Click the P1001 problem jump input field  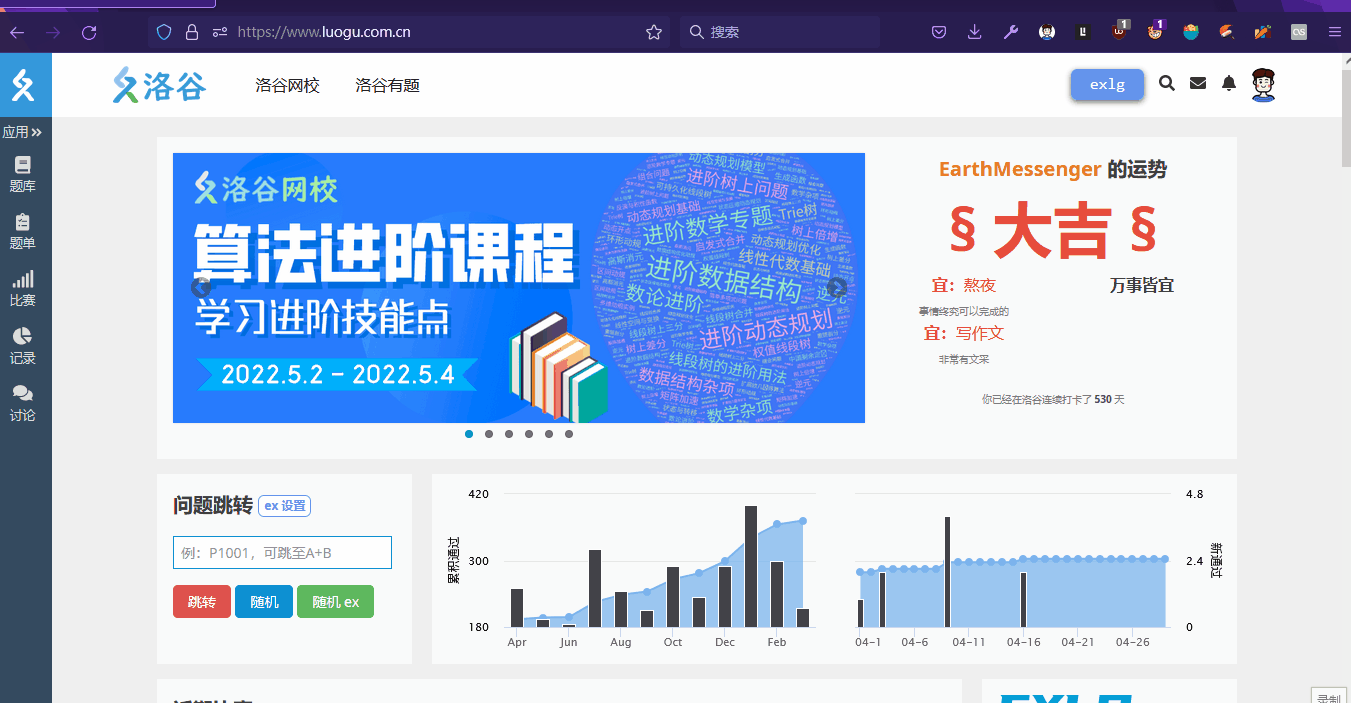[281, 552]
